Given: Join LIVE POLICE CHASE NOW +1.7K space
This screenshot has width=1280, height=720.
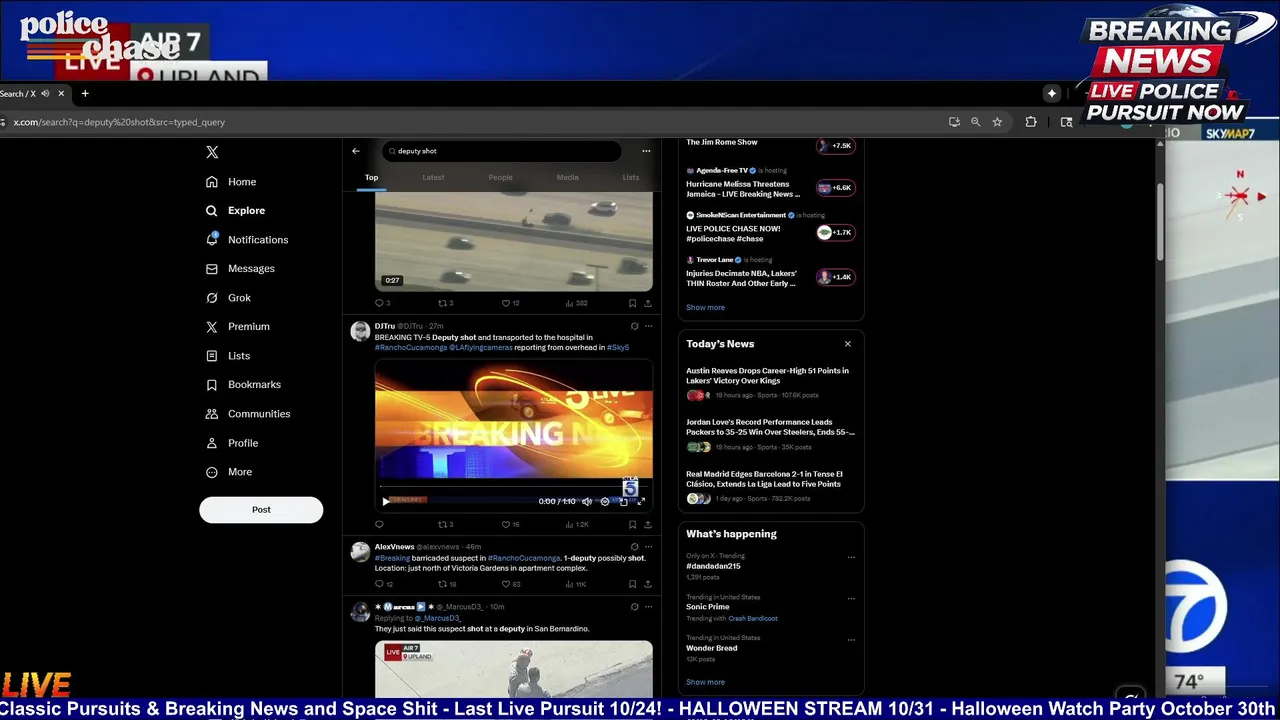Looking at the screenshot, I should [836, 232].
